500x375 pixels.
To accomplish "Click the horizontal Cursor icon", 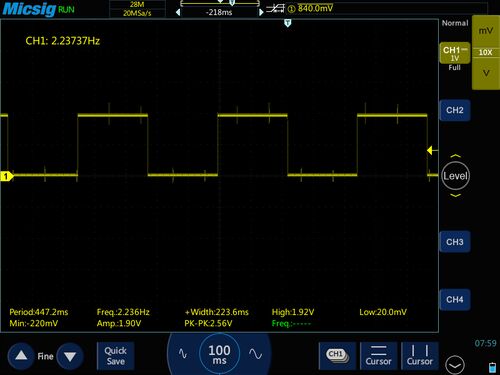I will (x=378, y=356).
